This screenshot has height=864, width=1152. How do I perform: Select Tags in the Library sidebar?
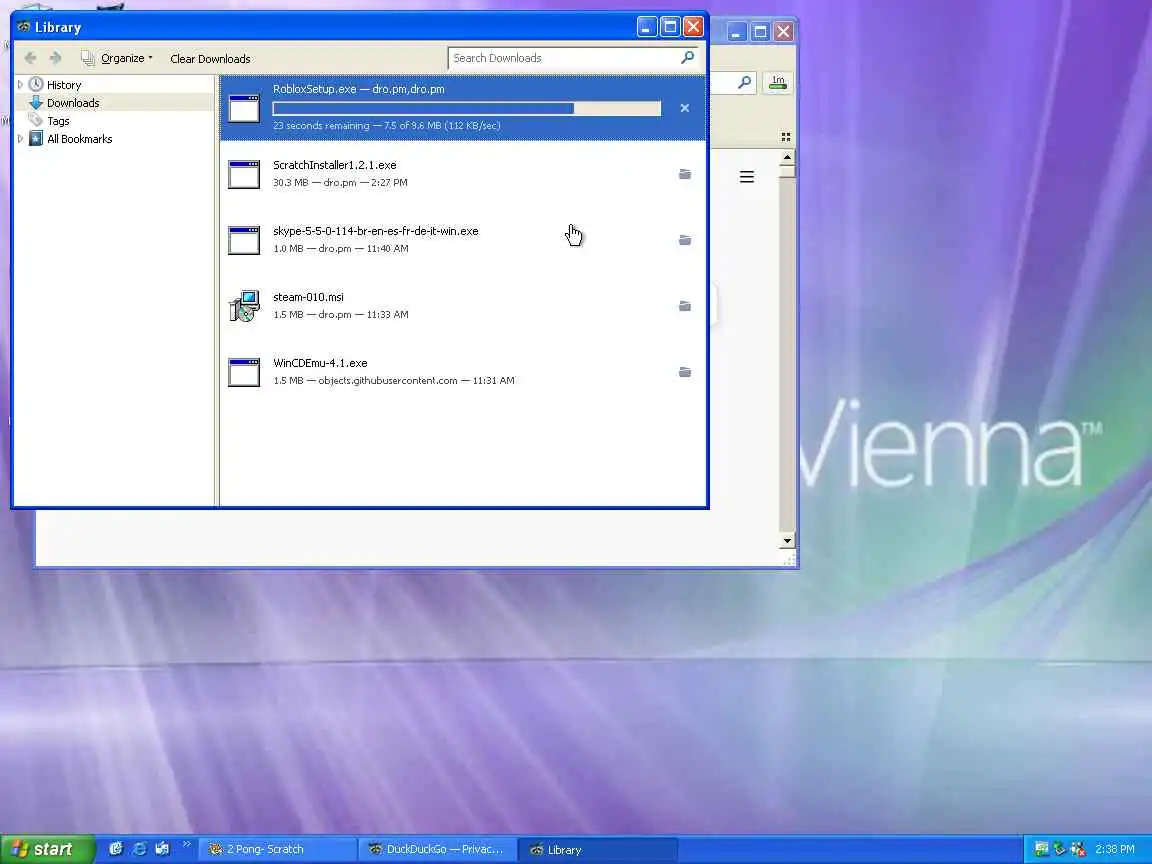[58, 121]
